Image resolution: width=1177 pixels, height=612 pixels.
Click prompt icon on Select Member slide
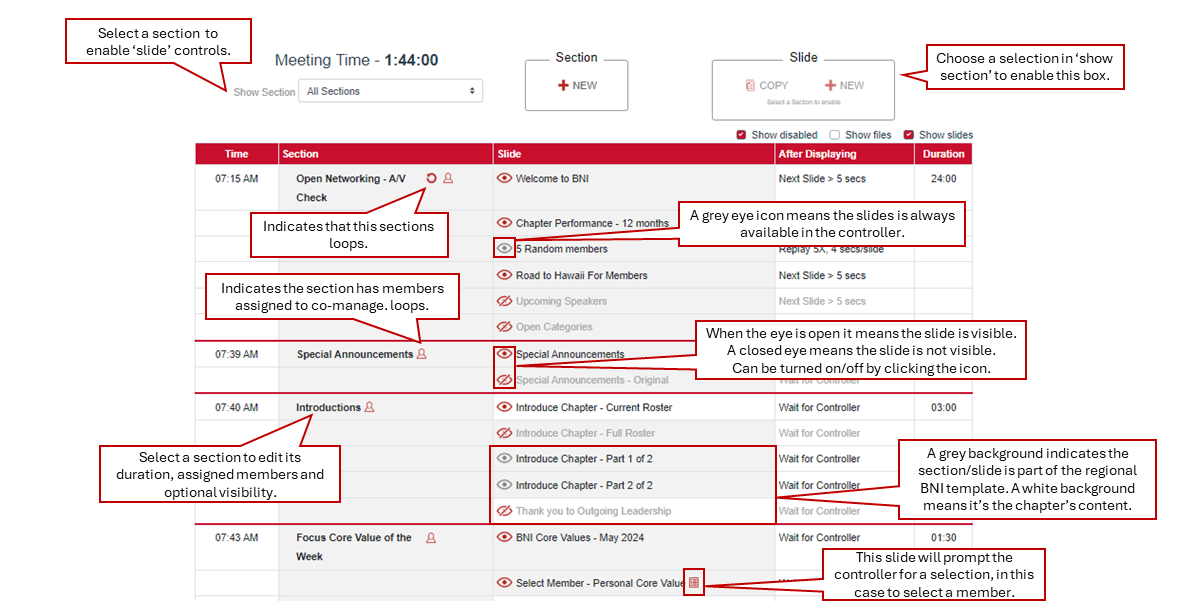694,583
